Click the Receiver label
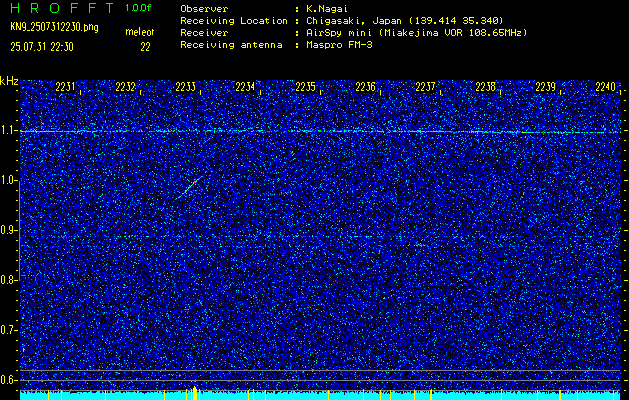The height and width of the screenshot is (400, 629). coord(204,33)
